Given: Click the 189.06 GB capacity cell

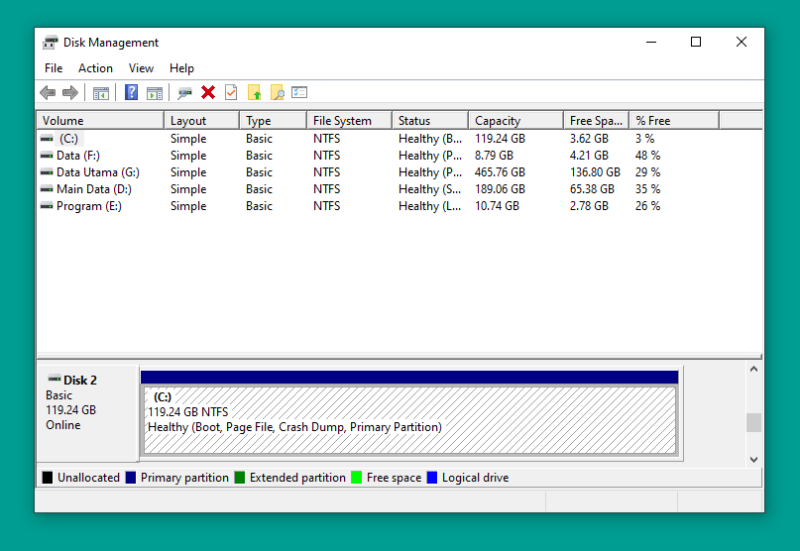Looking at the screenshot, I should click(500, 189).
